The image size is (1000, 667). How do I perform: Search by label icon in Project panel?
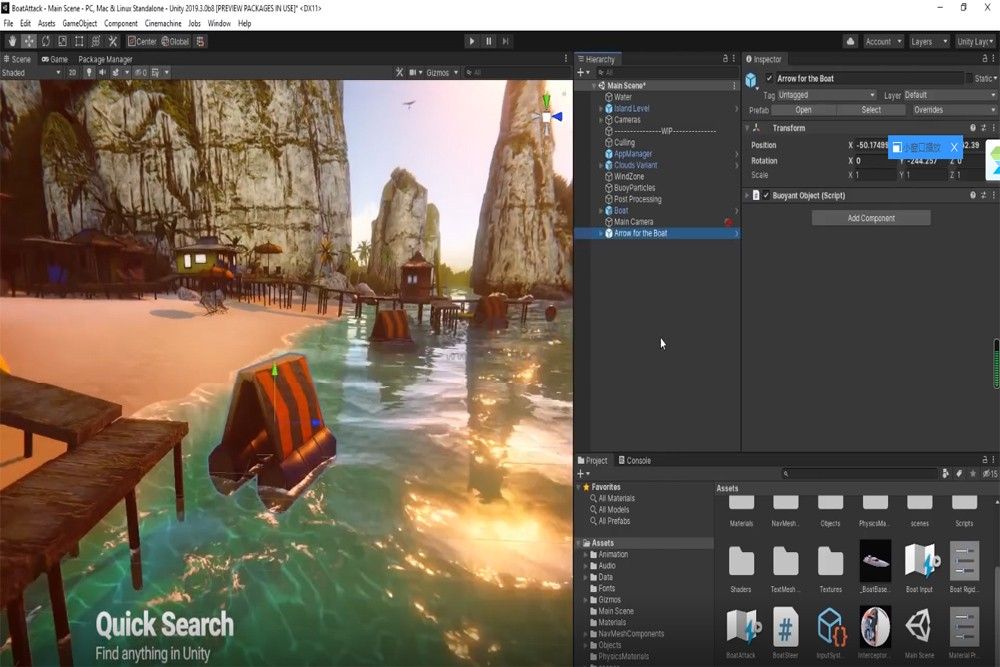(959, 474)
